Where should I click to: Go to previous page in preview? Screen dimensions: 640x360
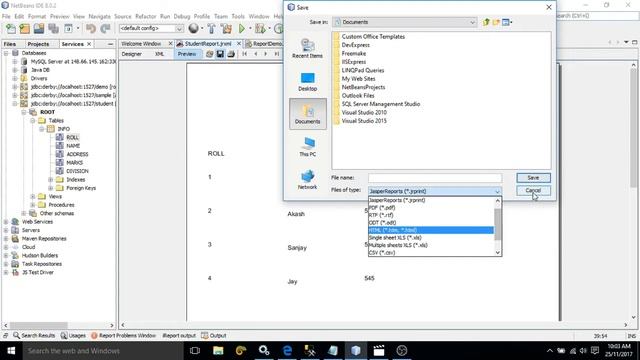(x=256, y=54)
